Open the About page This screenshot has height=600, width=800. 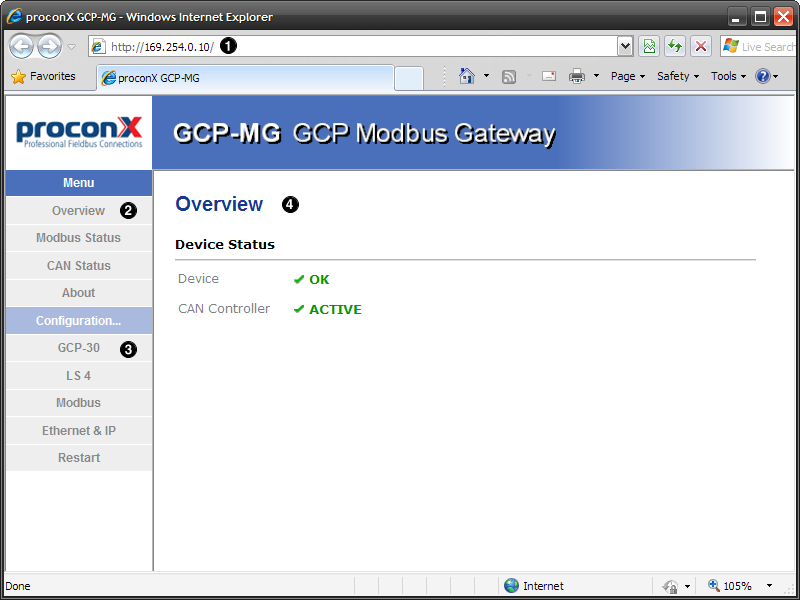[x=79, y=293]
